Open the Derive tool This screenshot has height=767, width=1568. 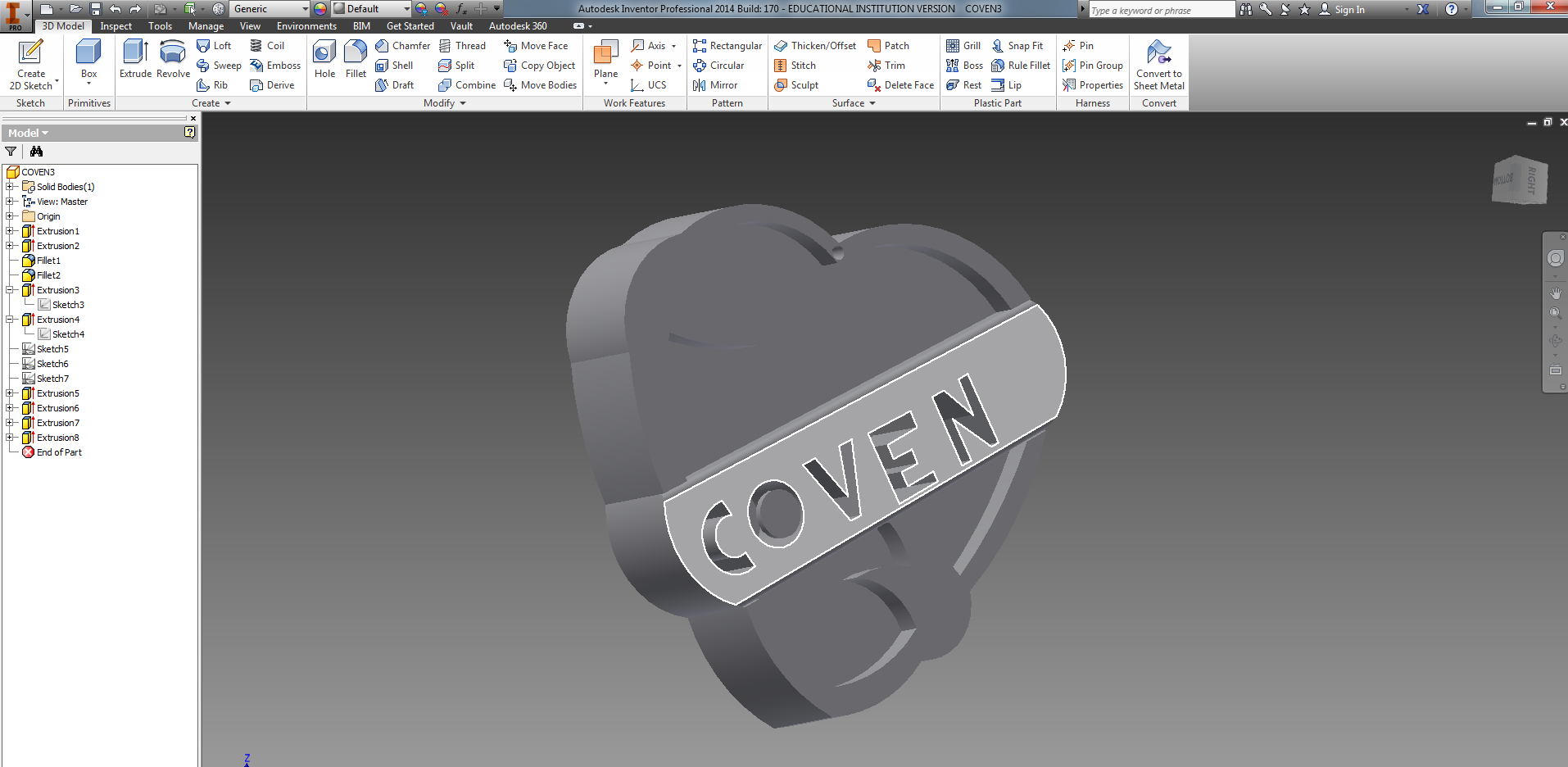pos(272,85)
